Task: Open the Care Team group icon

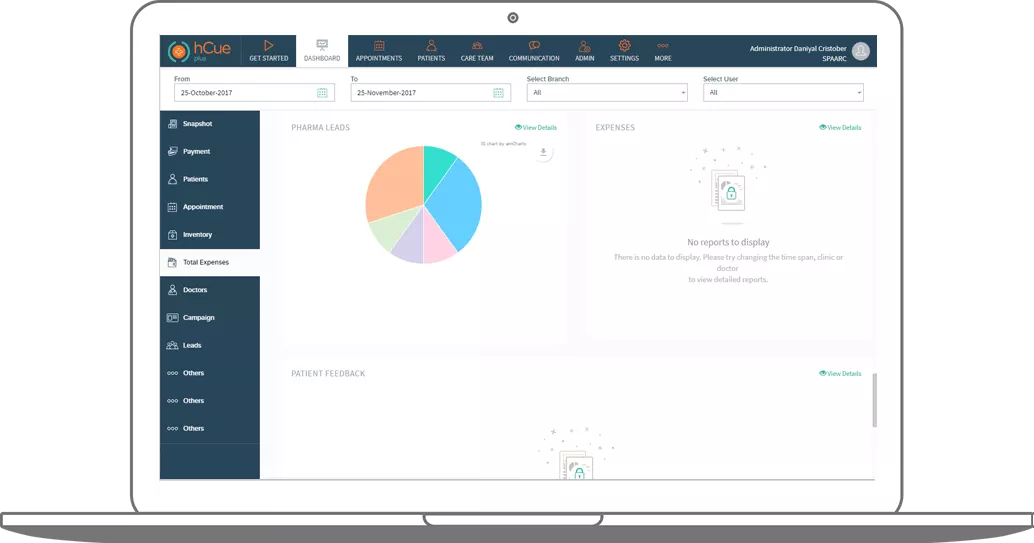Action: tap(477, 46)
